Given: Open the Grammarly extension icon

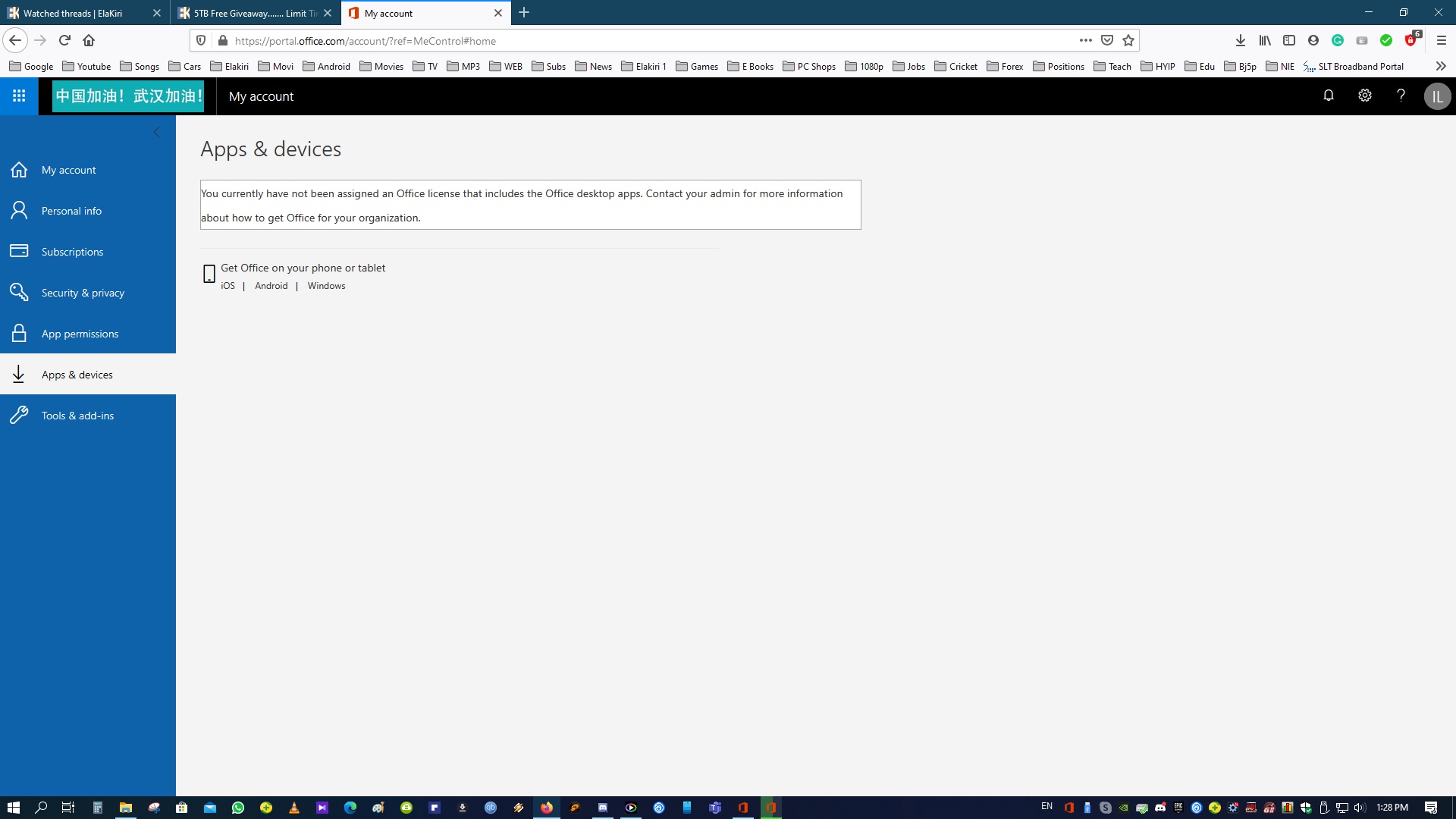Looking at the screenshot, I should tap(1338, 40).
